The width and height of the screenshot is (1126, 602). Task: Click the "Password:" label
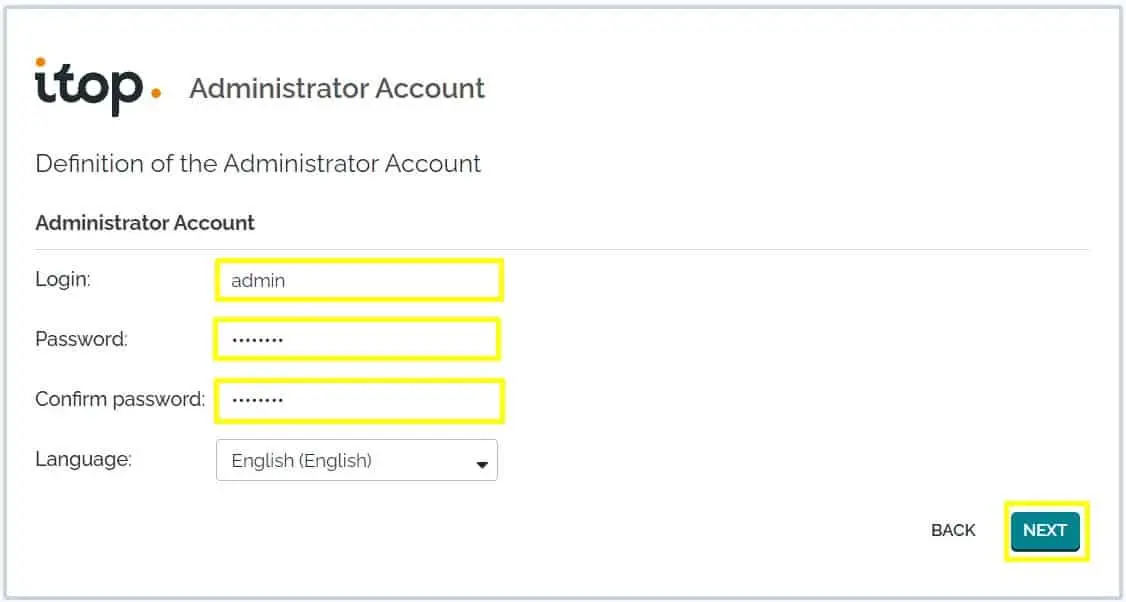point(81,339)
